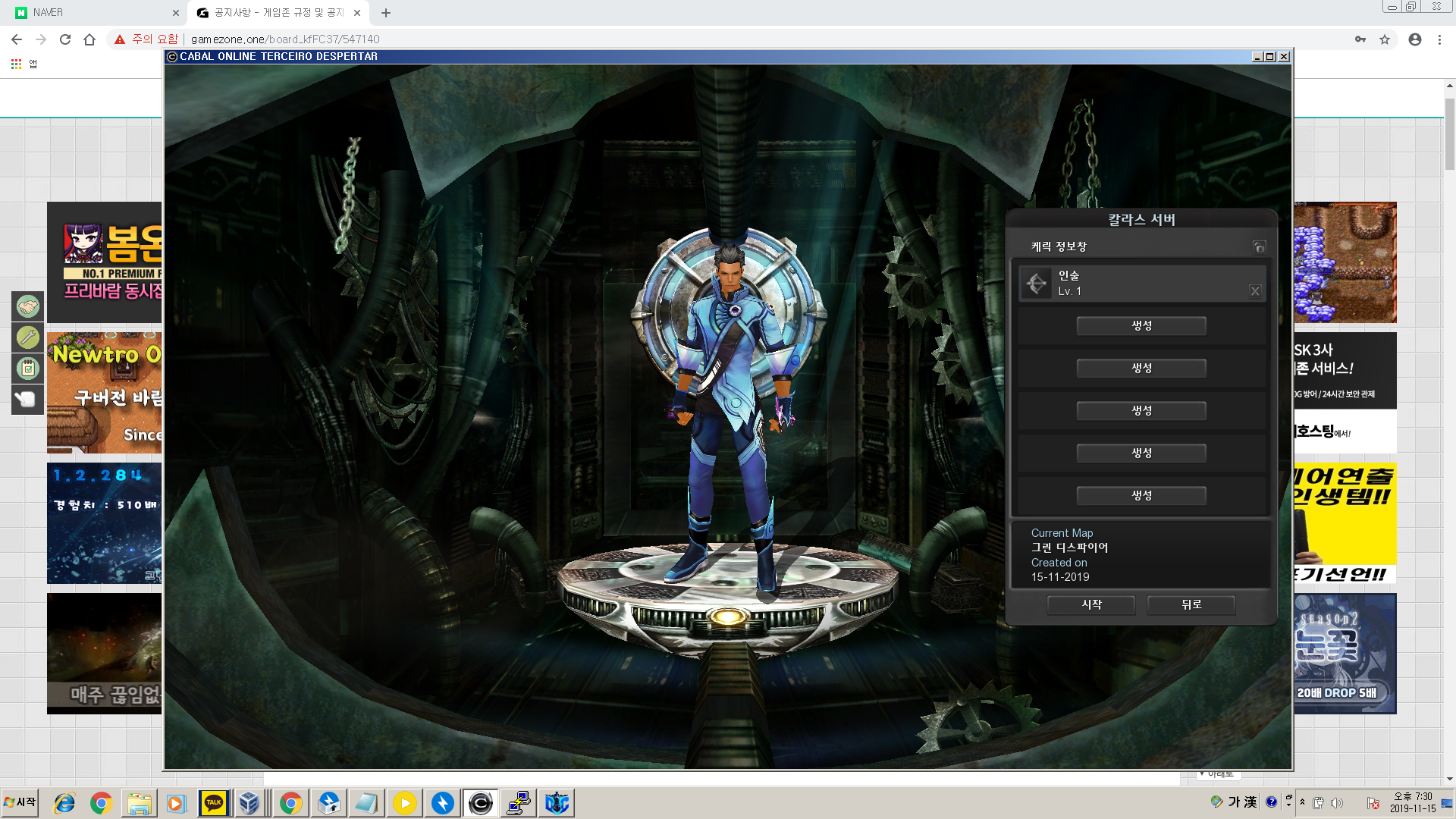Click the VirtualBox taskbar icon
Screen dimensions: 1456x819
tap(249, 802)
